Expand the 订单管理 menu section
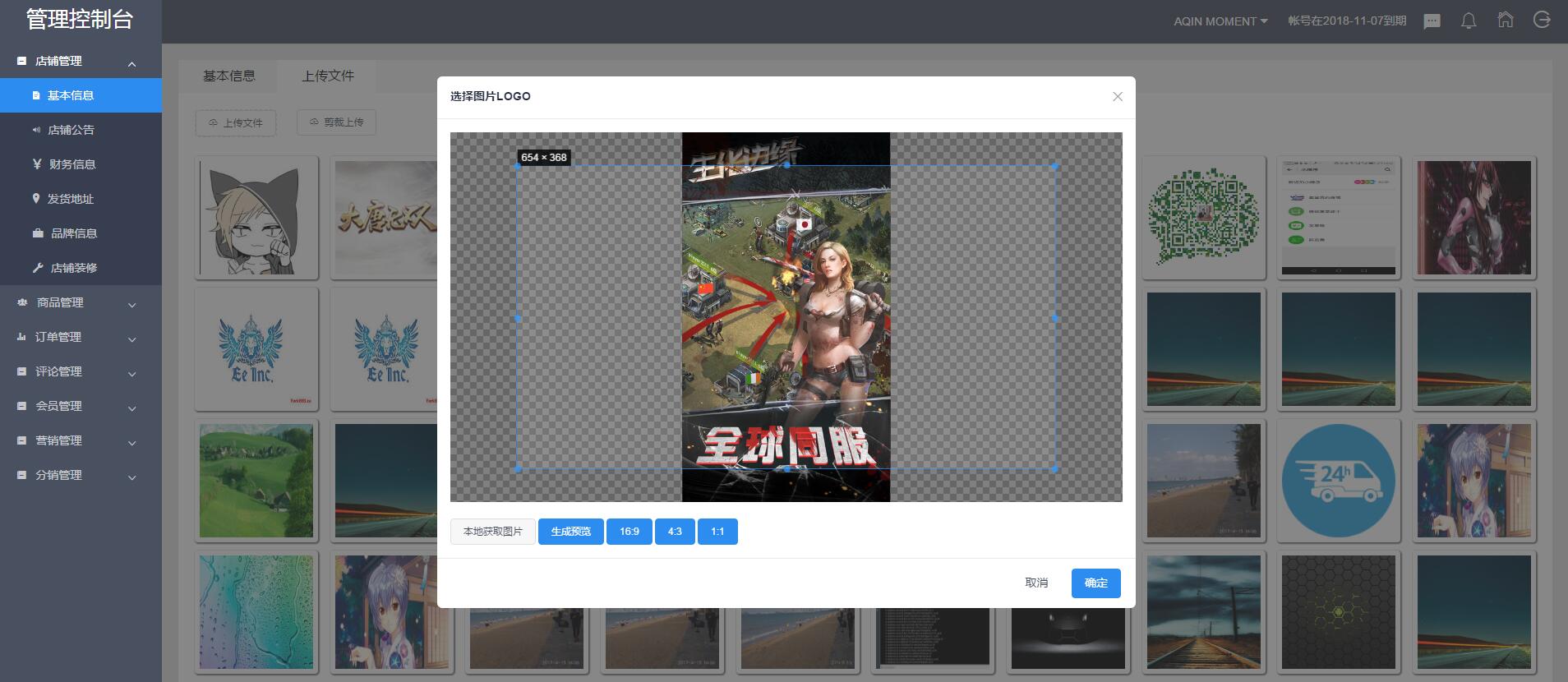1568x682 pixels. (x=81, y=337)
